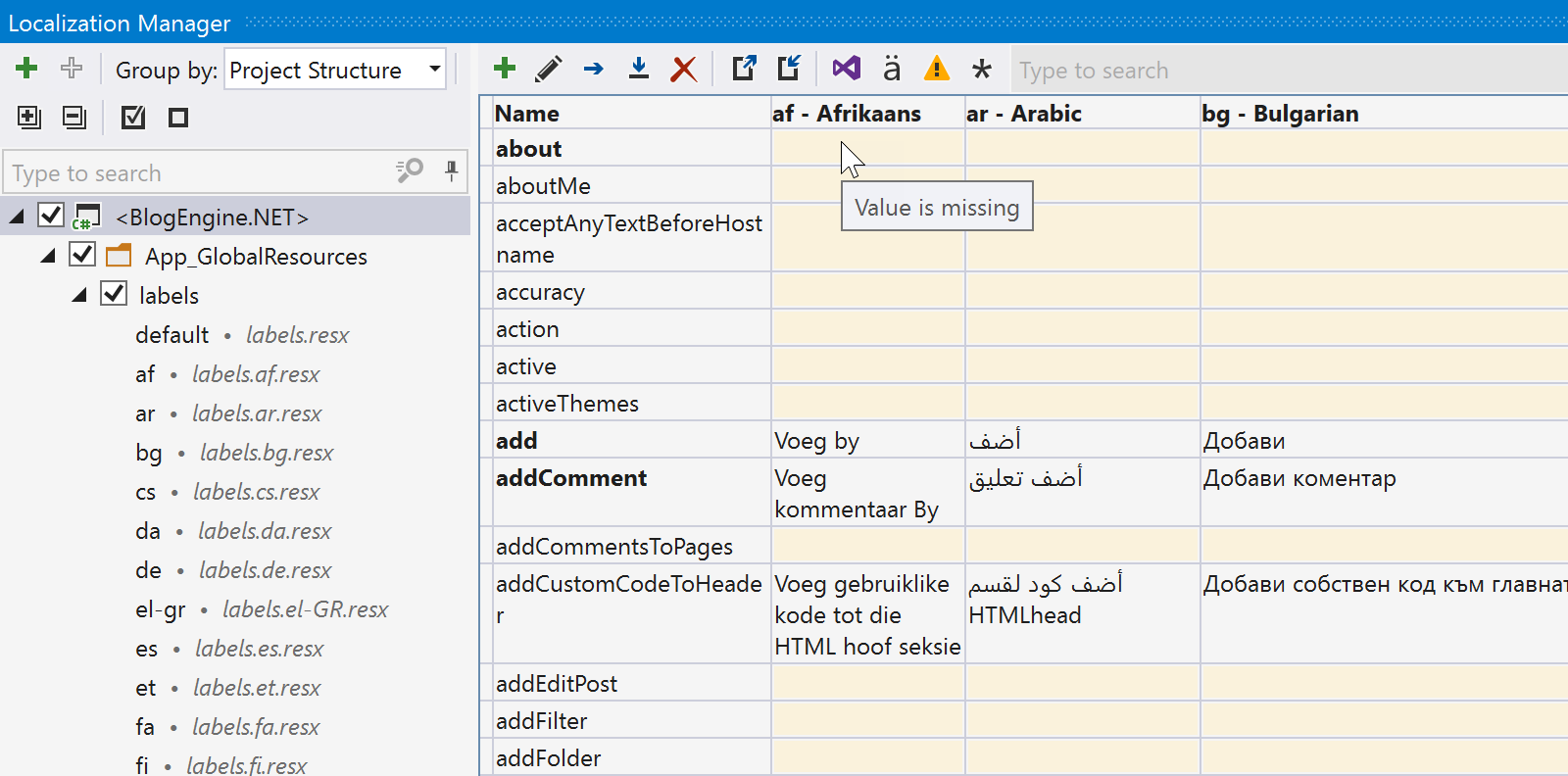Image resolution: width=1568 pixels, height=776 pixels.
Task: Click the collapse all tree icon
Action: pyautogui.click(x=74, y=118)
